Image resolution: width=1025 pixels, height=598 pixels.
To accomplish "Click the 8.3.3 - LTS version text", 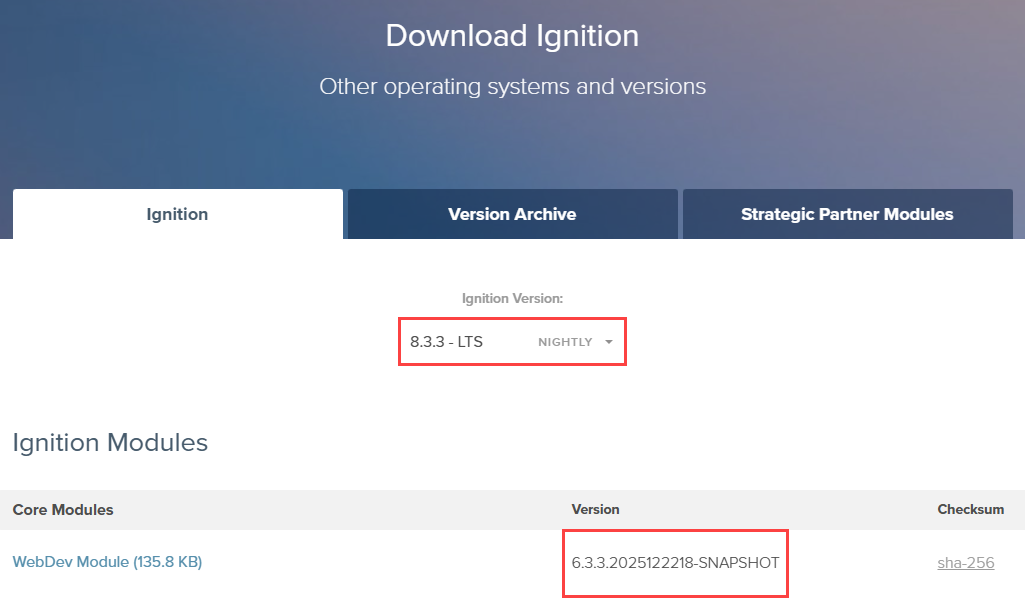I will 446,342.
